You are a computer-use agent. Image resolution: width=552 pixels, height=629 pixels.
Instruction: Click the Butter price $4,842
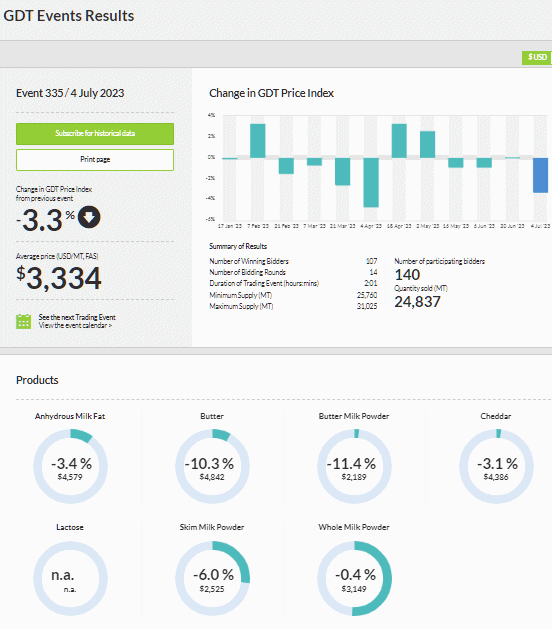[x=212, y=477]
